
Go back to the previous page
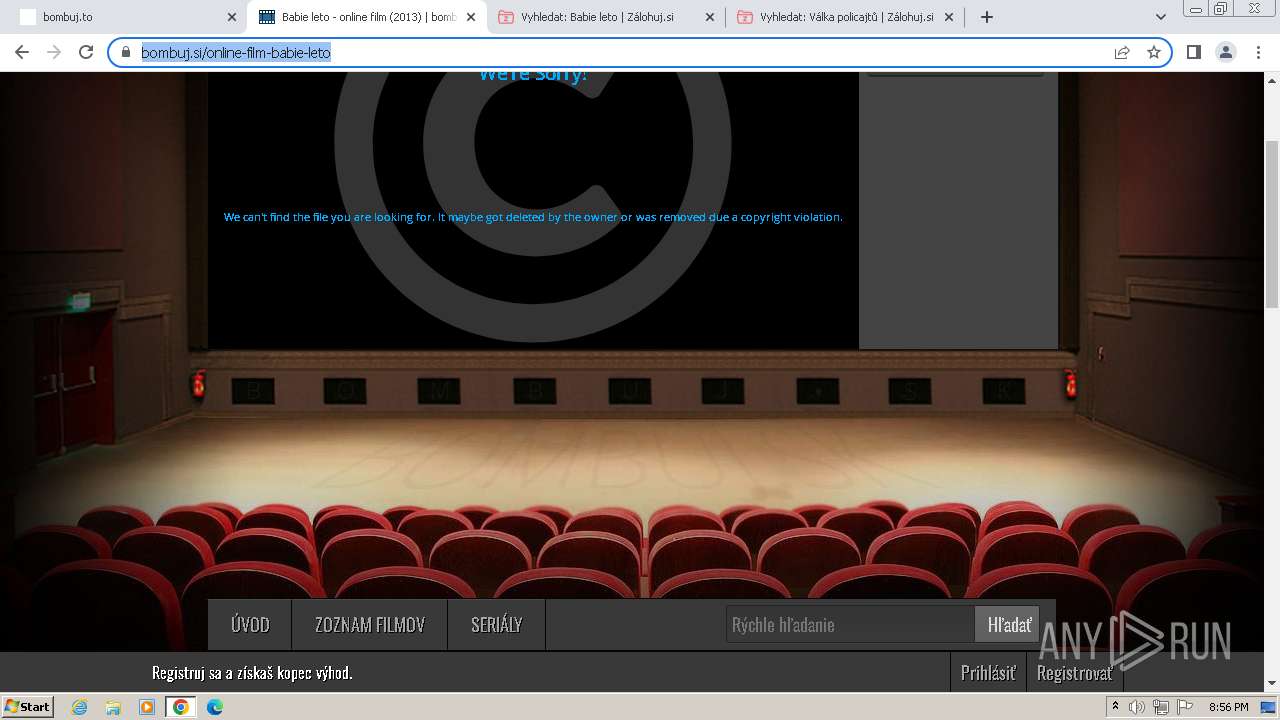22,52
